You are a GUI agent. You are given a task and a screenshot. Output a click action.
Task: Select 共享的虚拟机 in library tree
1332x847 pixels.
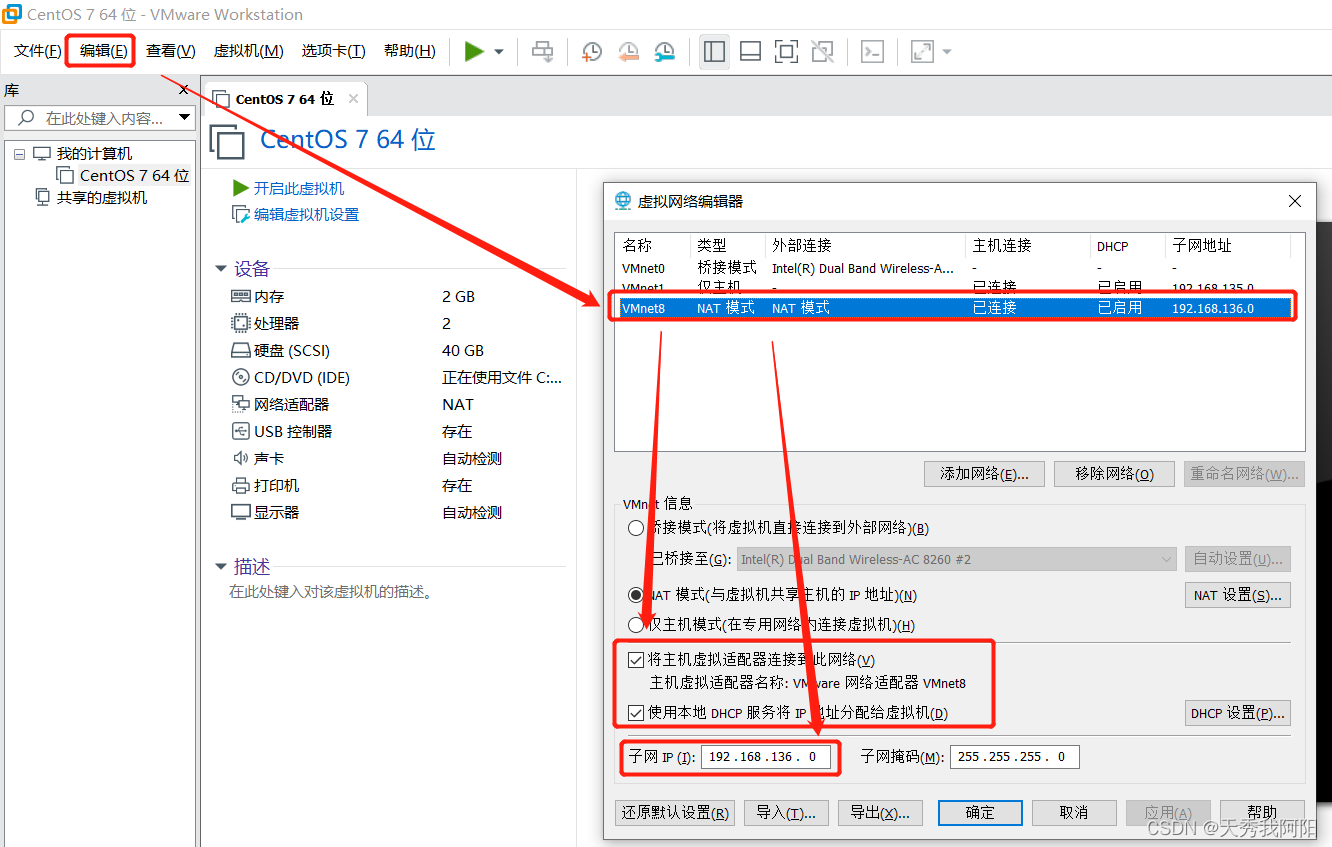pos(102,197)
